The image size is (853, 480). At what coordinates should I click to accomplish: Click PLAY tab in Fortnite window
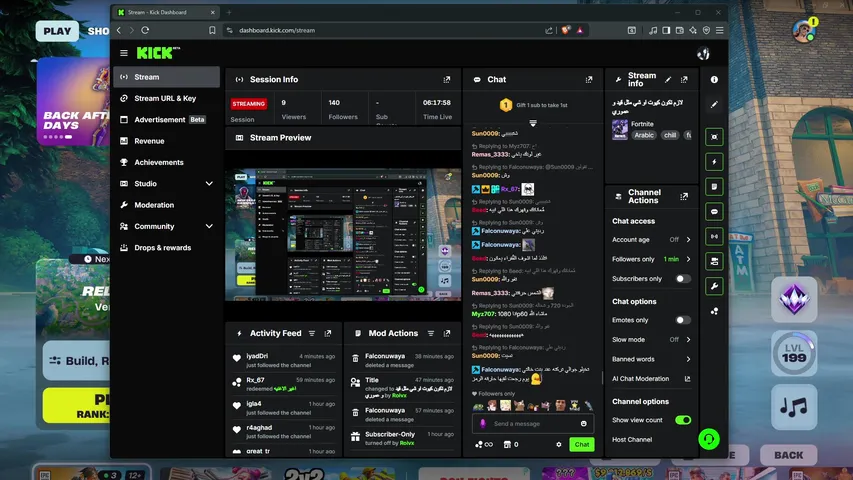coord(57,31)
